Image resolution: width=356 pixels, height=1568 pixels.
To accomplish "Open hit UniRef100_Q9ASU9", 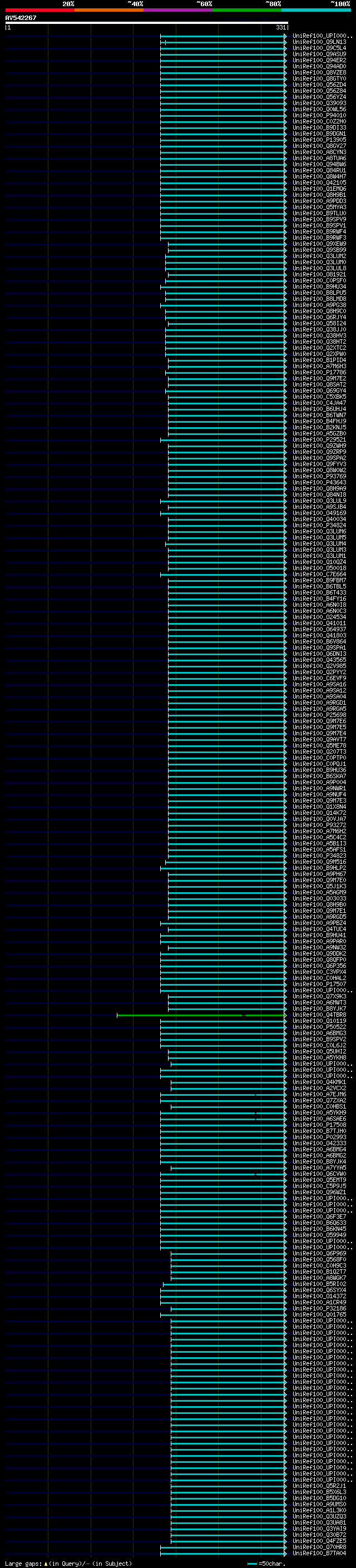I will click(319, 54).
